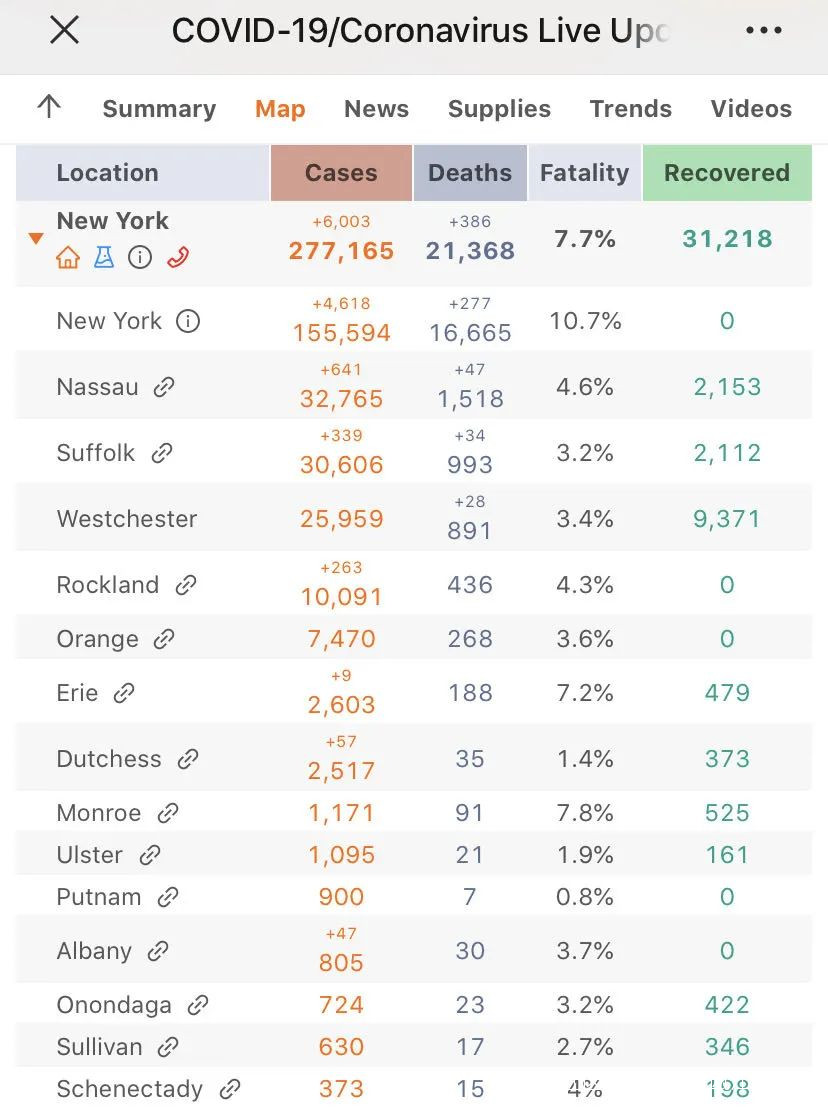Click the orange home icon under New York
This screenshot has height=1107, width=828.
pyautogui.click(x=67, y=258)
